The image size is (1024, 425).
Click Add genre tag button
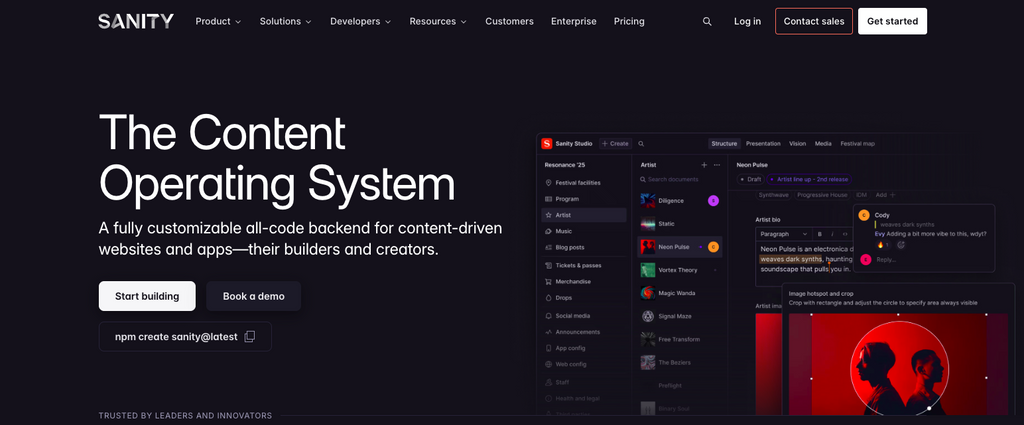pos(886,195)
